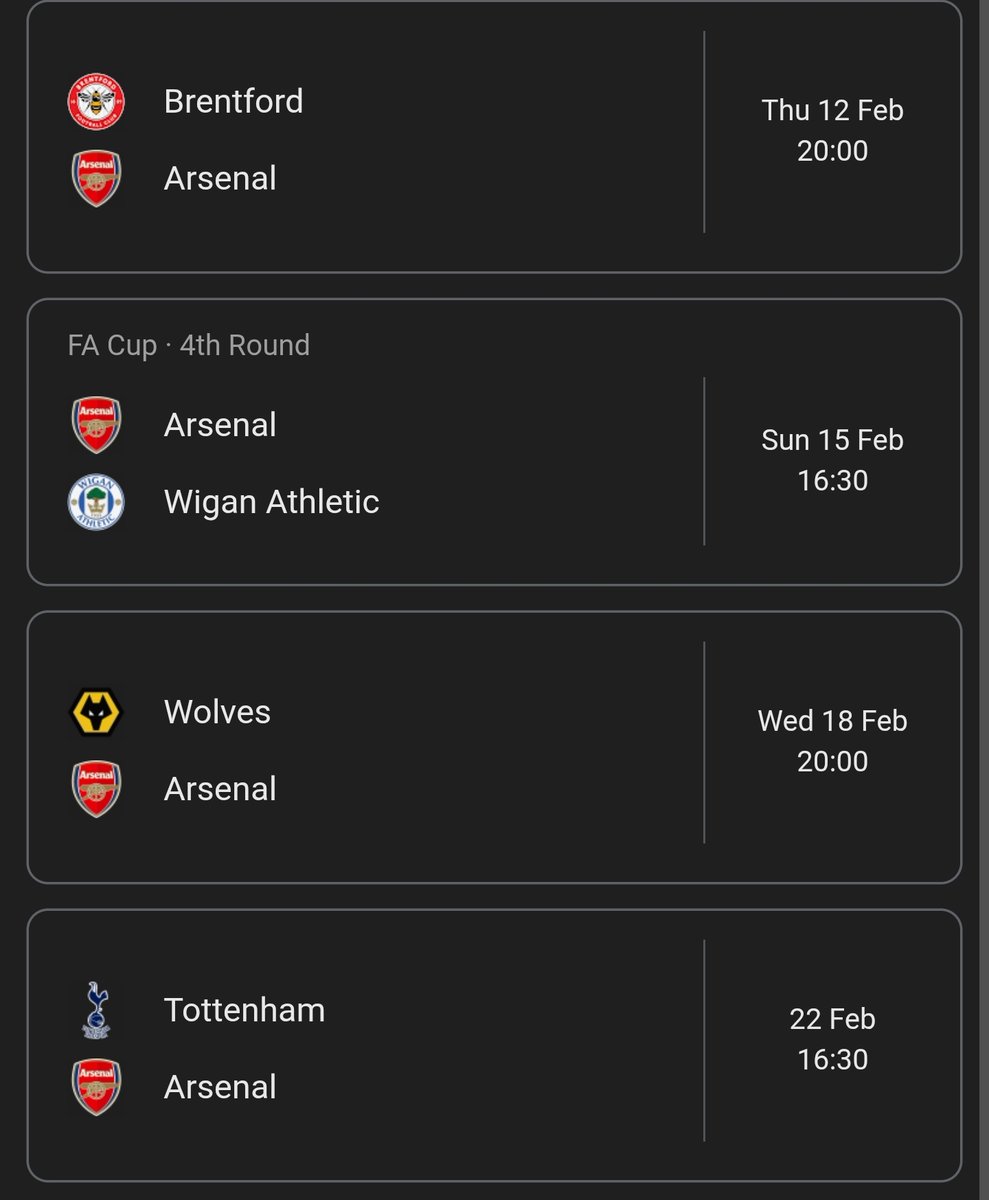Open the FA Cup 4th Round label

pyautogui.click(x=189, y=345)
